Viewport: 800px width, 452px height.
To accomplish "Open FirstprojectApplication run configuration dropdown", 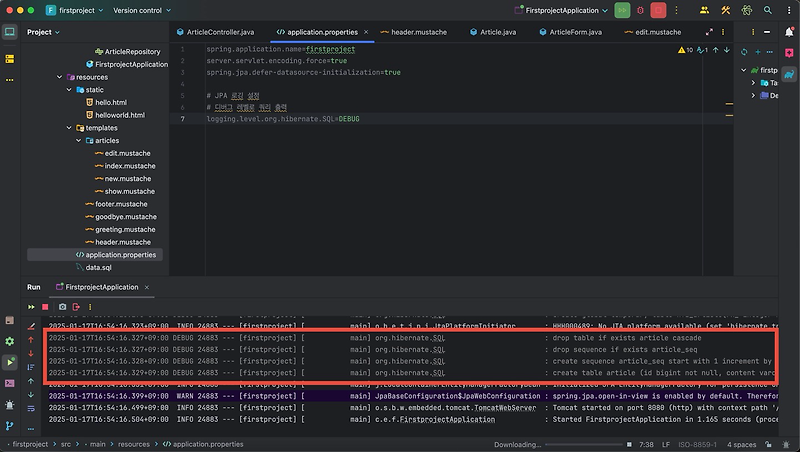I will 561,10.
